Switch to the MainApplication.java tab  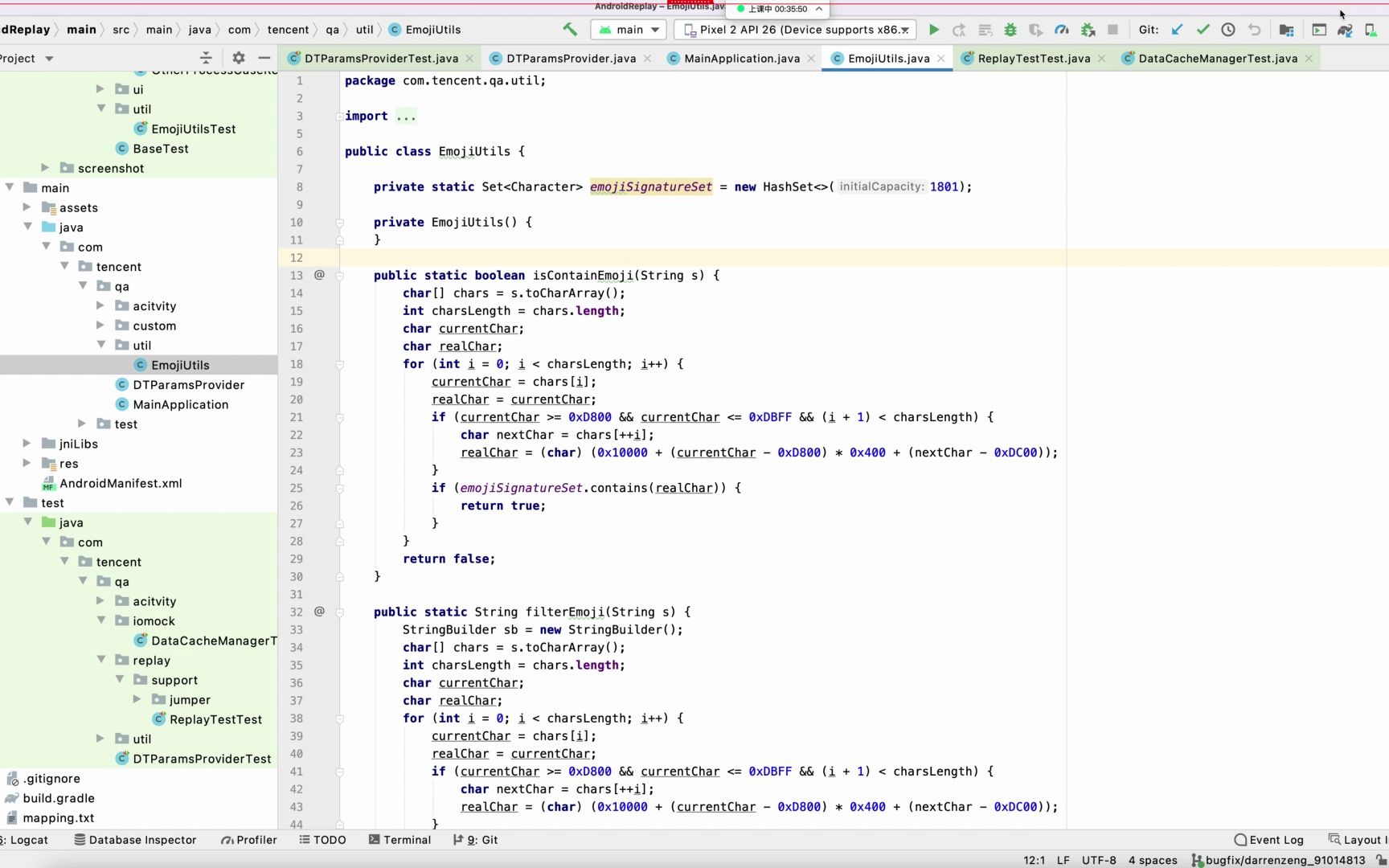pos(741,59)
